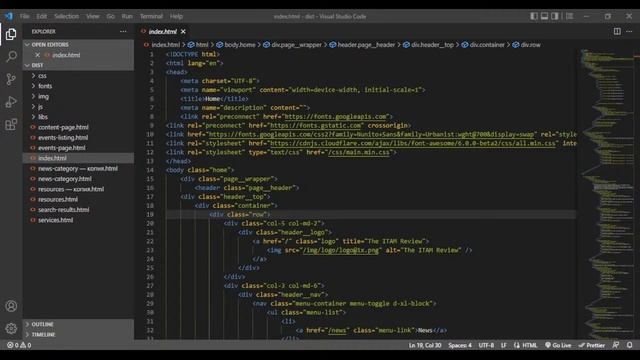Click index.html in Open Editors list
The width and height of the screenshot is (640, 360).
[66, 55]
